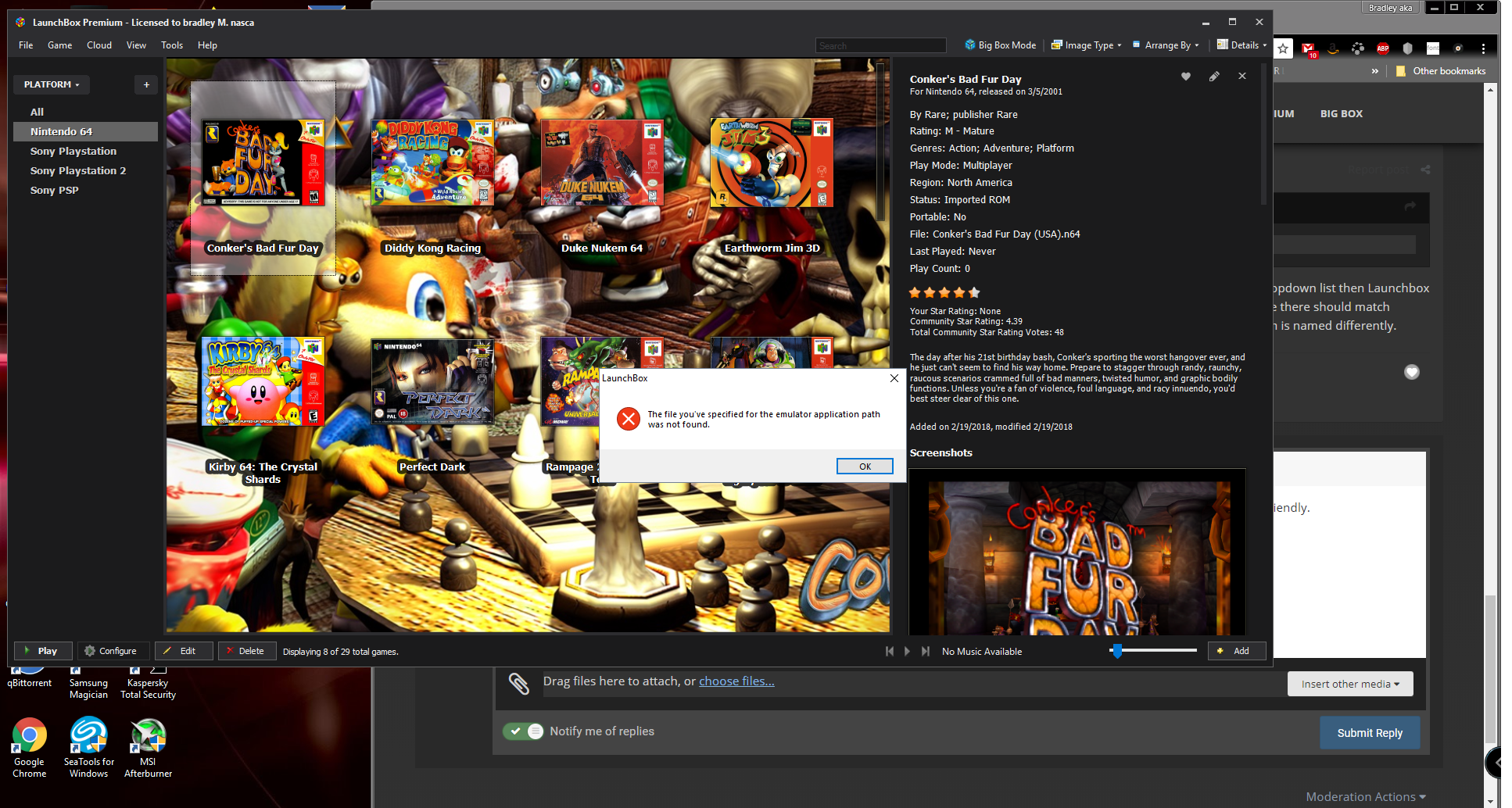
Task: Select Conker's Bad Fur Day box art
Action: point(263,163)
